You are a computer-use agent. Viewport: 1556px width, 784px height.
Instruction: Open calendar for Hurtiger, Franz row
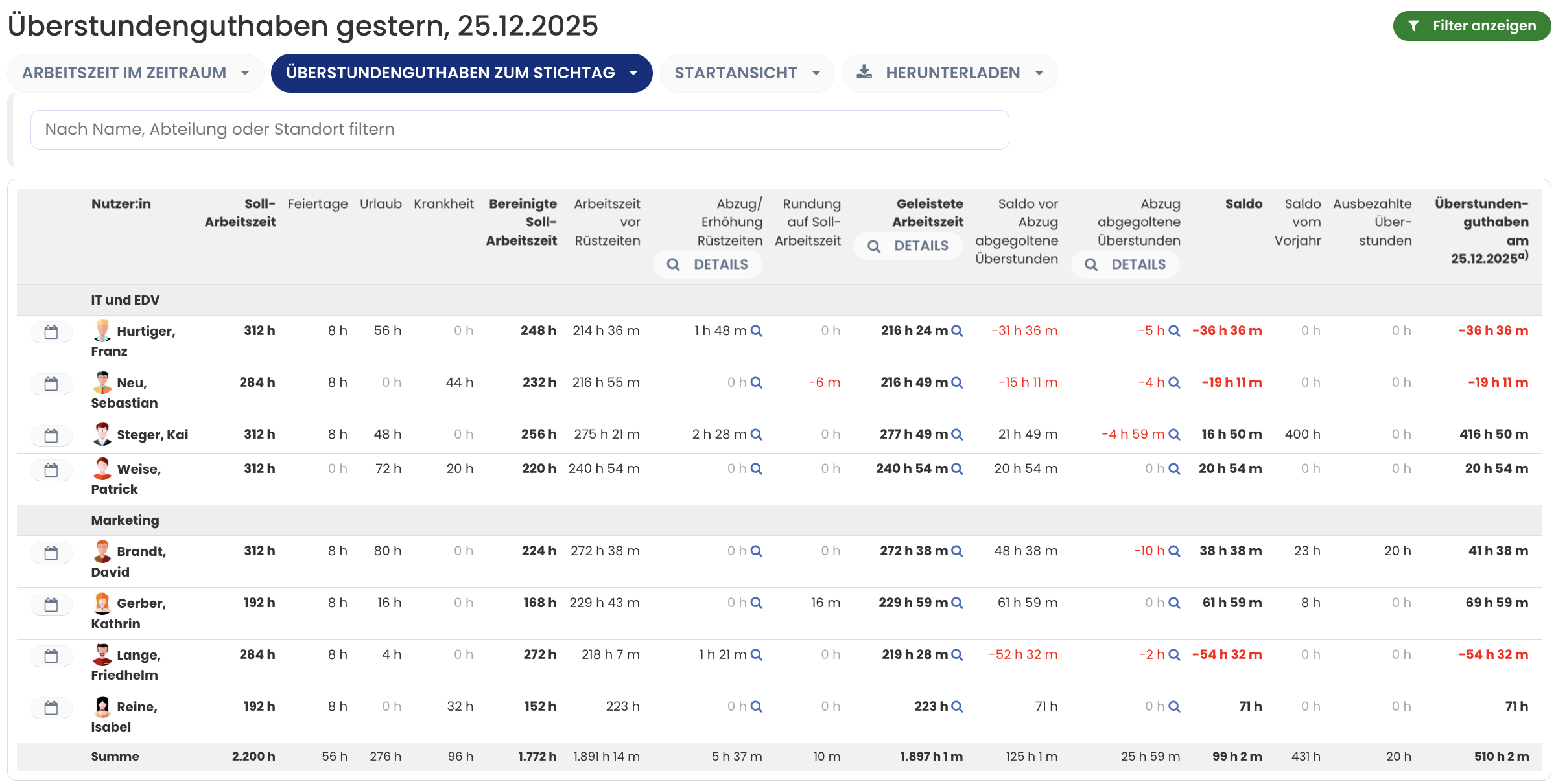coord(51,332)
